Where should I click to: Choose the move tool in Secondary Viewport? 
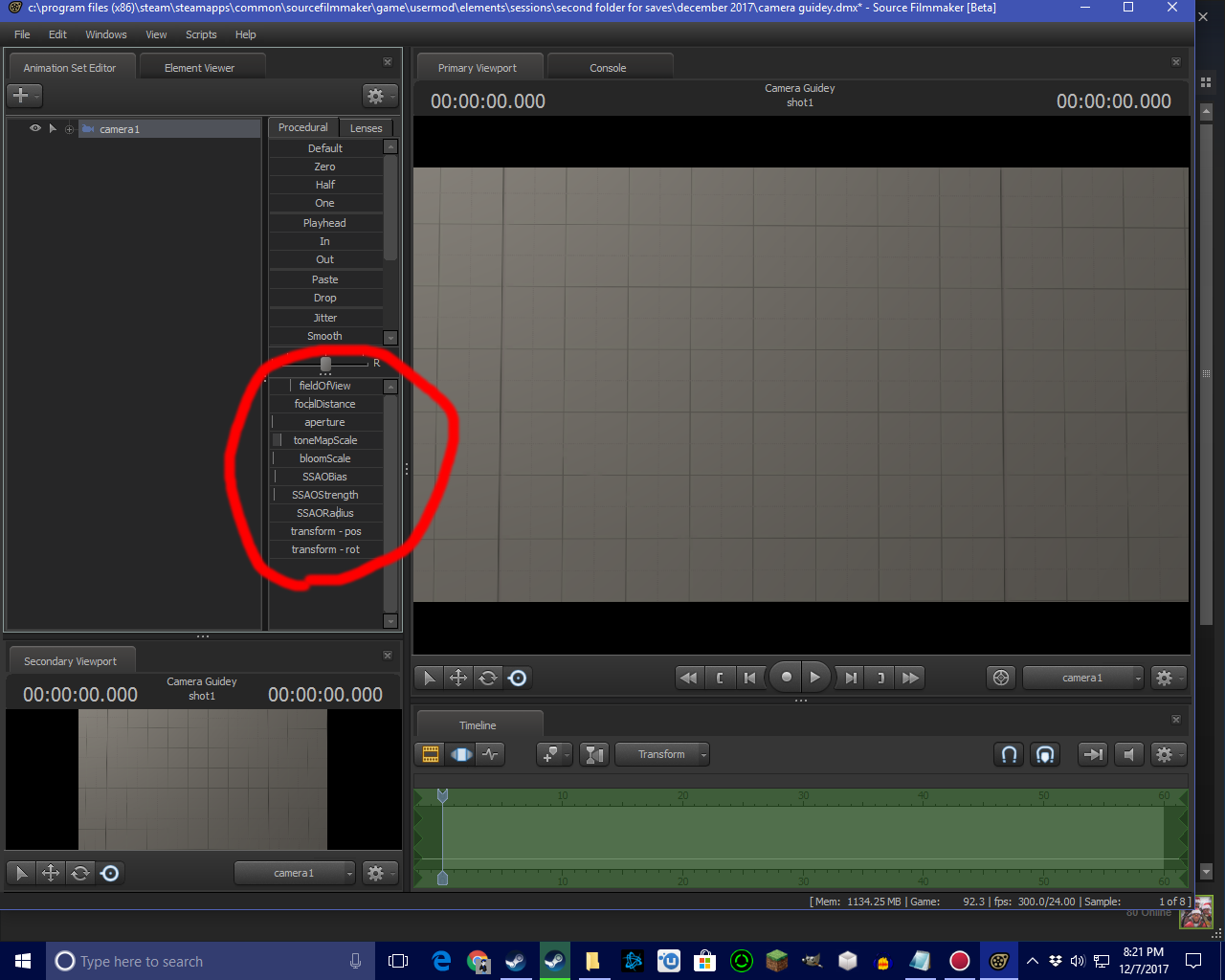tap(51, 873)
